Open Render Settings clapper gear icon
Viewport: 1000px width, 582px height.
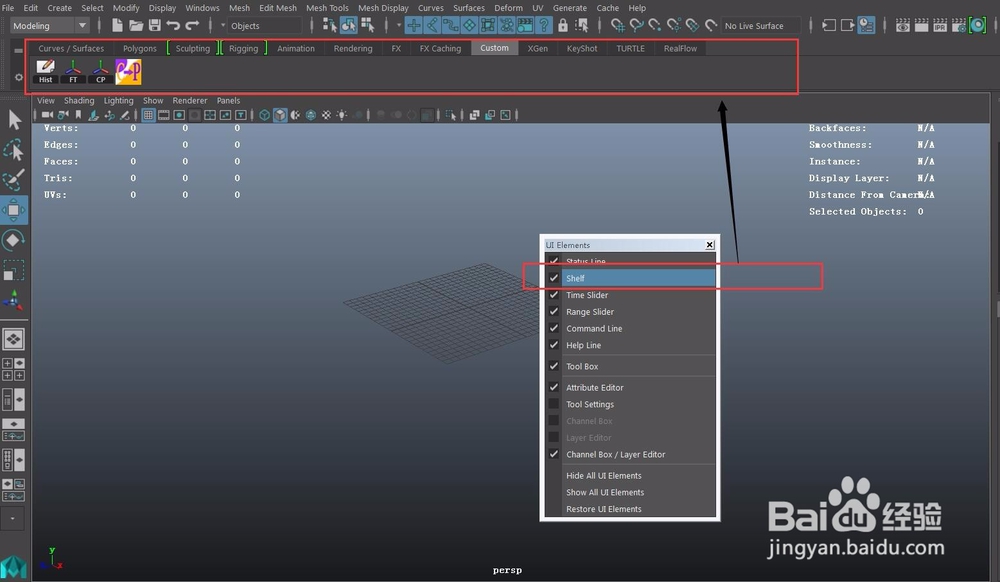[x=959, y=25]
